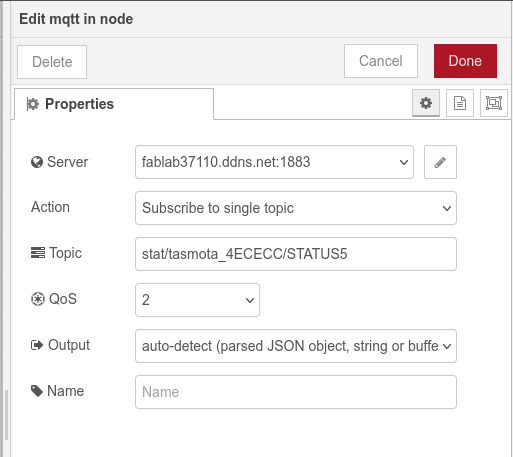Click the Edit mqtt in node title
Image resolution: width=513 pixels, height=457 pixels.
point(76,19)
